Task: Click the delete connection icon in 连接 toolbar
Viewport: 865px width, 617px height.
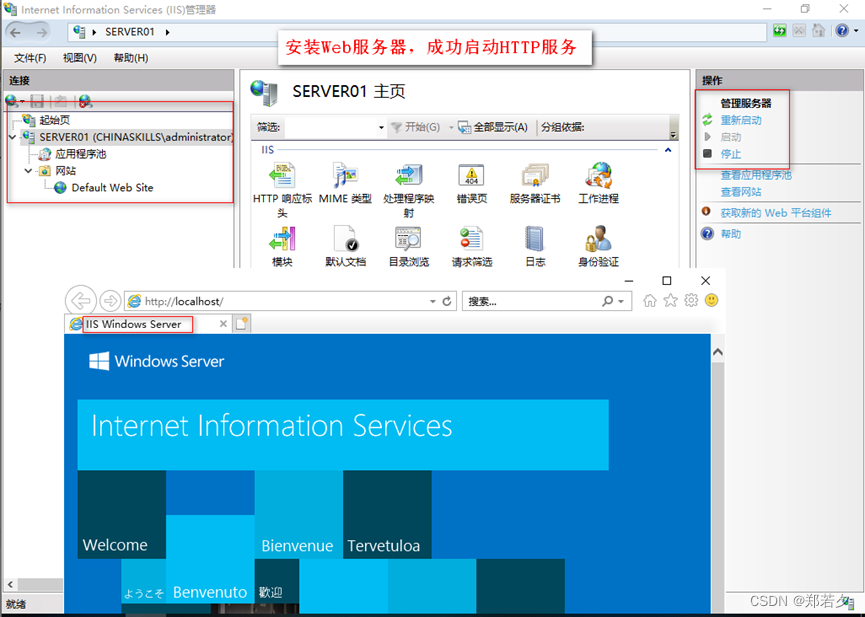Action: (85, 101)
